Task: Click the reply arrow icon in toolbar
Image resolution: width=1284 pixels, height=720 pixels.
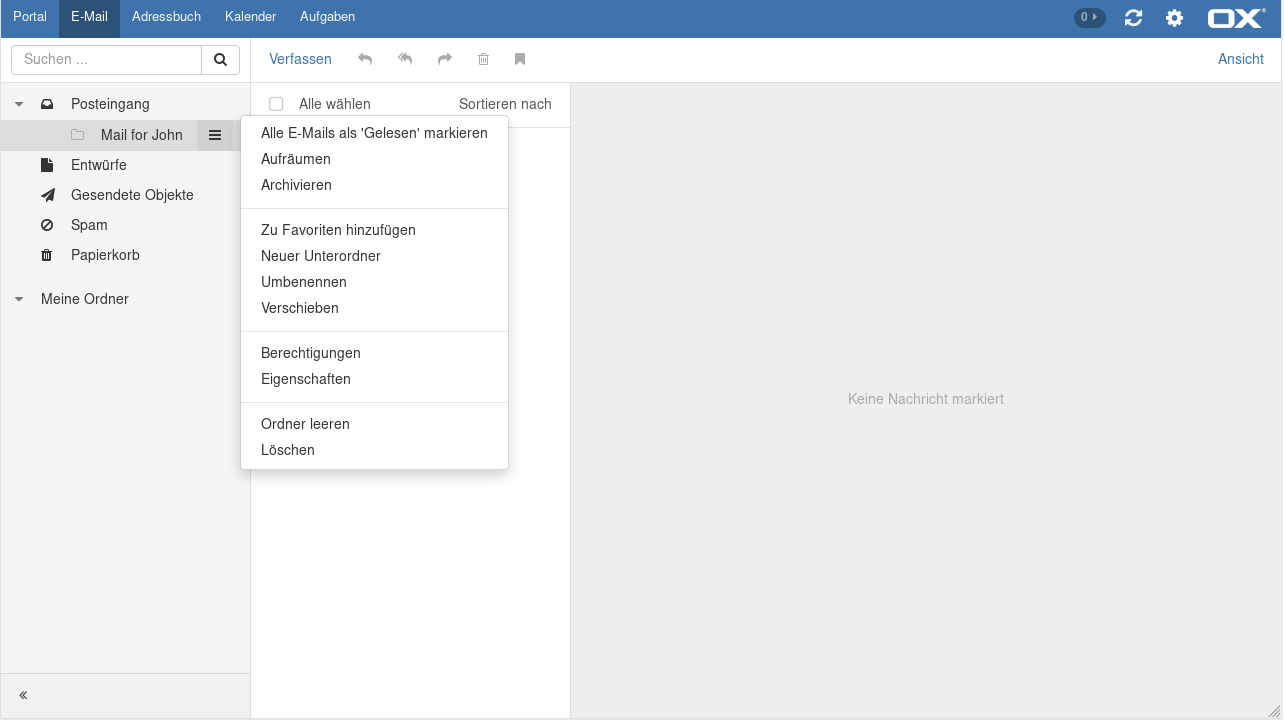Action: tap(365, 60)
